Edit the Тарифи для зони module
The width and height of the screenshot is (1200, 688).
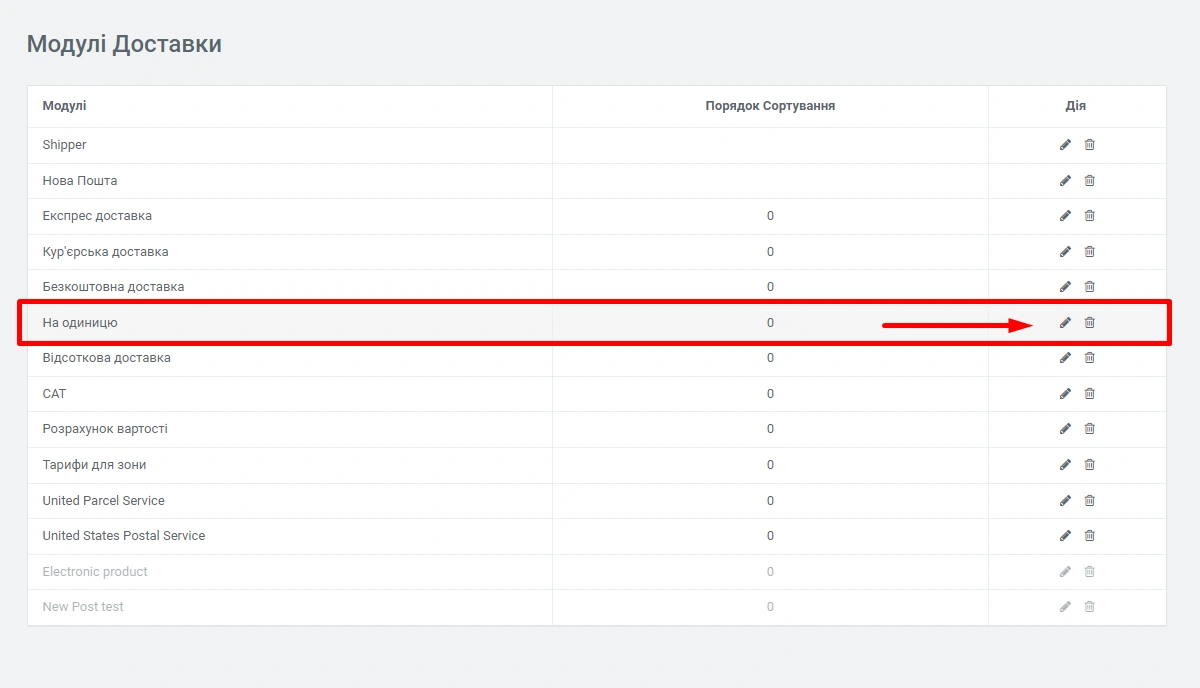pos(1065,465)
